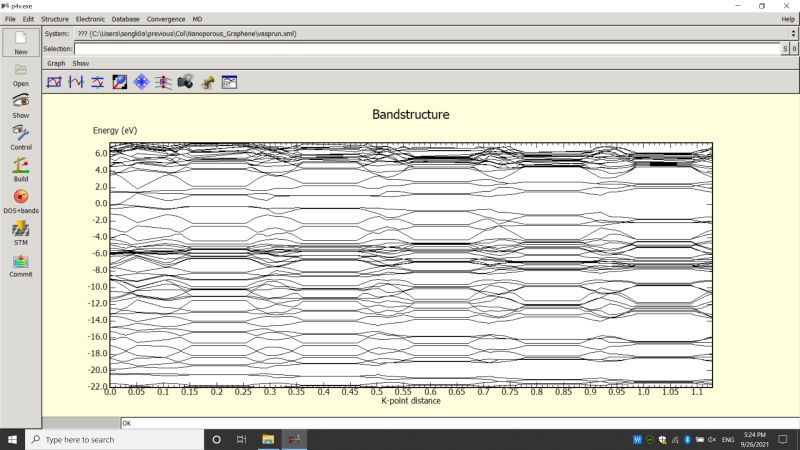Open the Graph submenu
Image resolution: width=800 pixels, height=450 pixels.
pyautogui.click(x=56, y=63)
